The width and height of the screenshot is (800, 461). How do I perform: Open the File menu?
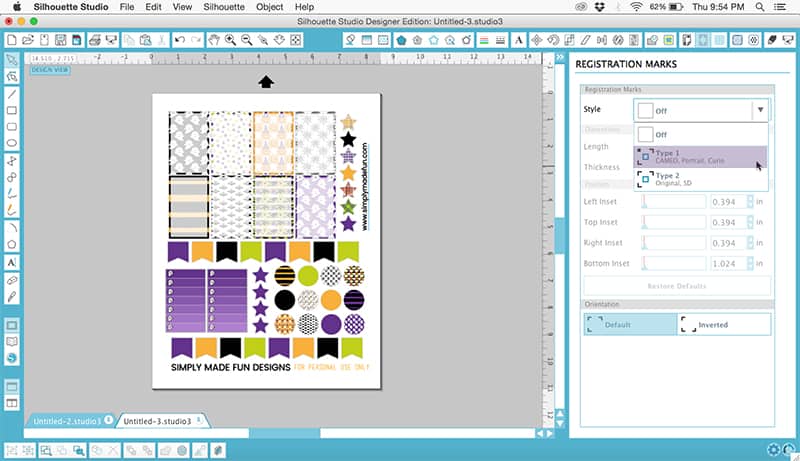127,7
